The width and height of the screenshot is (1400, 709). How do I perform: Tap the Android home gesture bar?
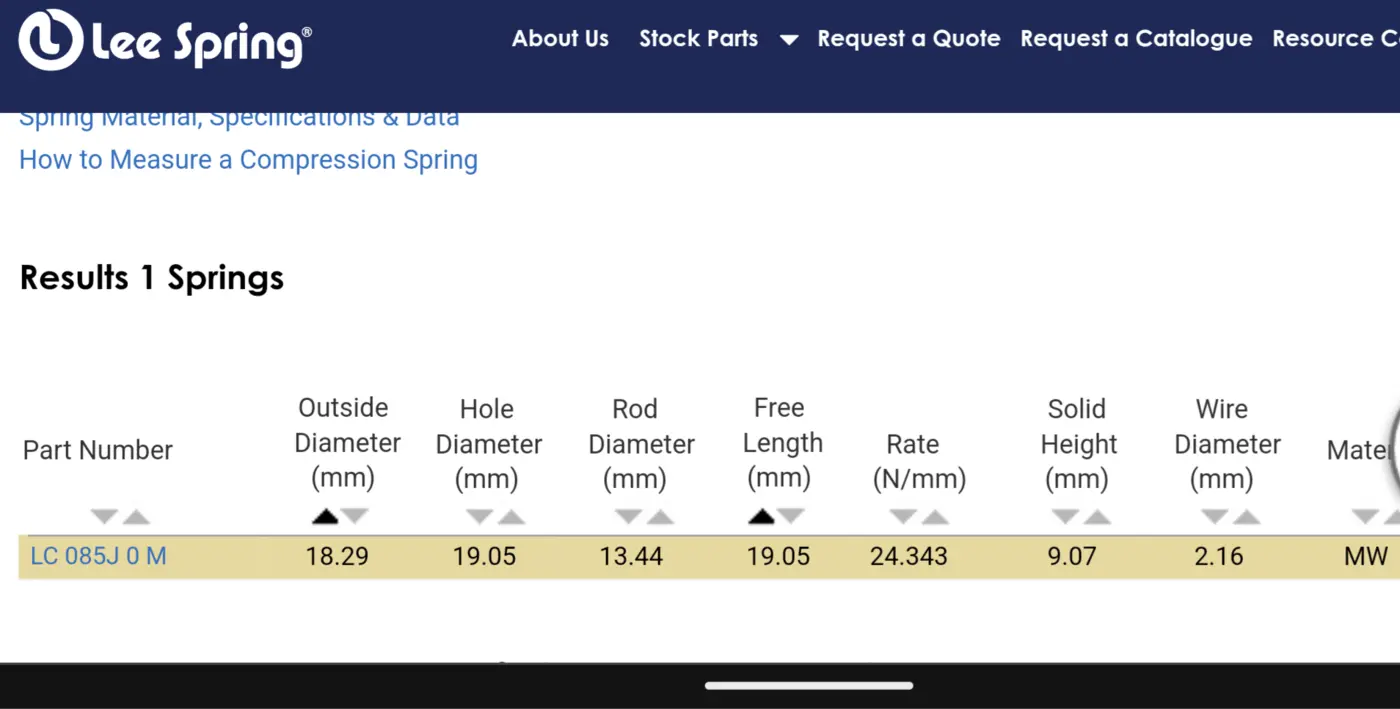pyautogui.click(x=809, y=686)
